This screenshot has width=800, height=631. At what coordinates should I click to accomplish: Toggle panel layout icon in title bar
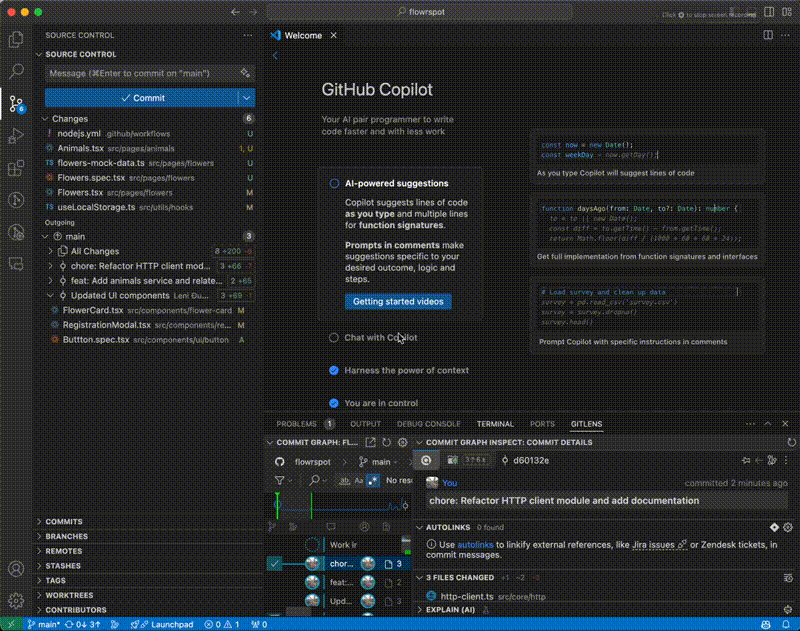[x=769, y=12]
